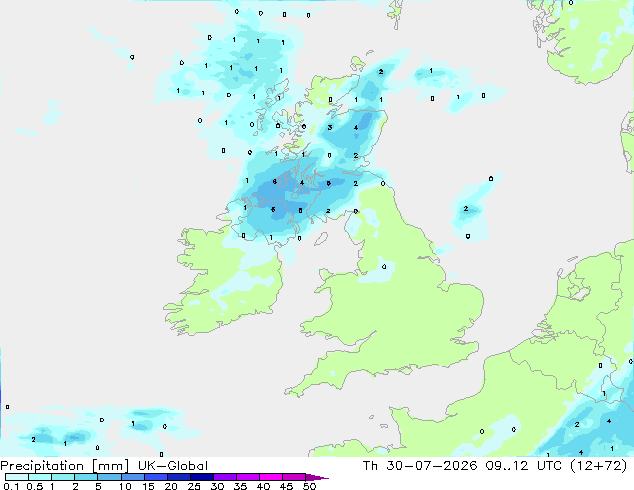
Task: Click the '50' legend label
Action: 309,486
